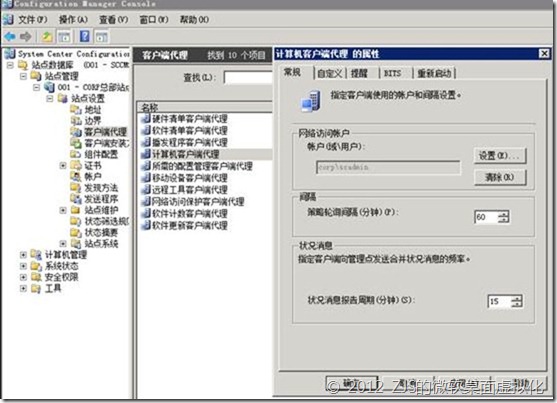
Task: Select 硬件清单客户端代理 in the list
Action: click(x=190, y=119)
